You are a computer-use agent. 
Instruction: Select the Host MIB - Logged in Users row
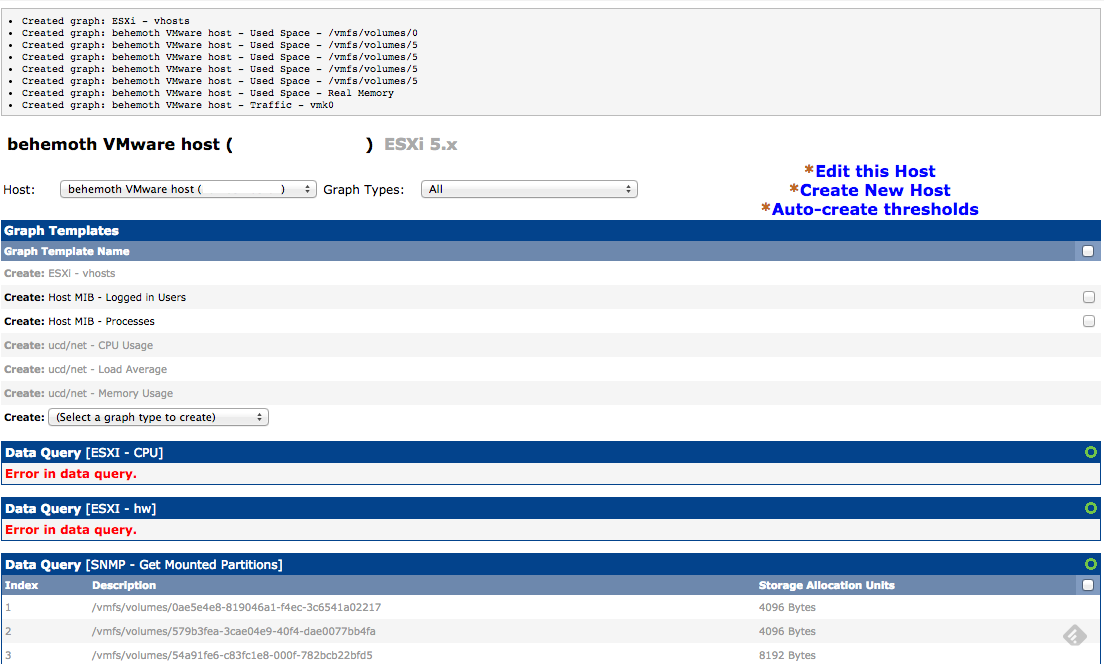551,297
